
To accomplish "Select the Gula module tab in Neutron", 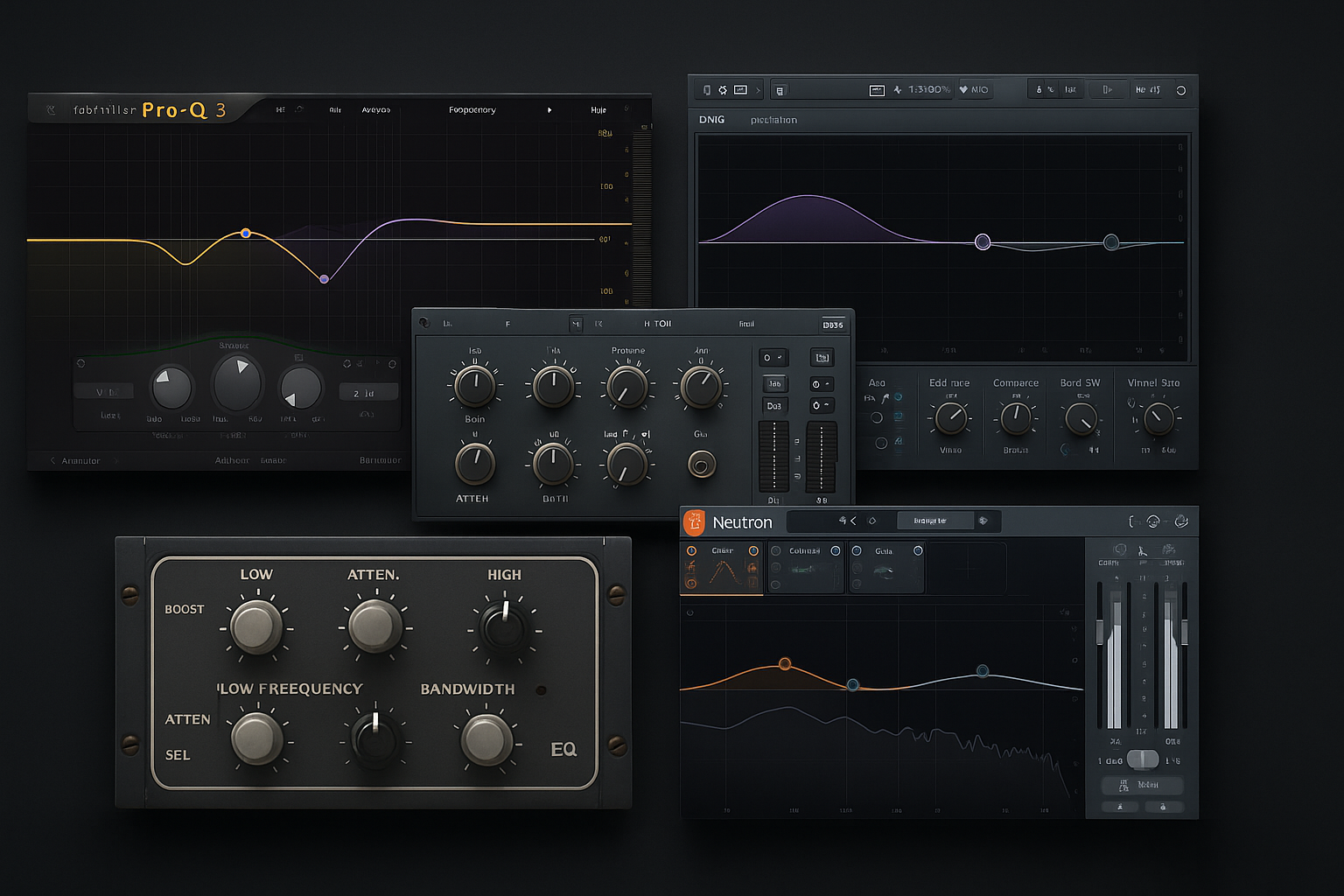I will pyautogui.click(x=886, y=569).
